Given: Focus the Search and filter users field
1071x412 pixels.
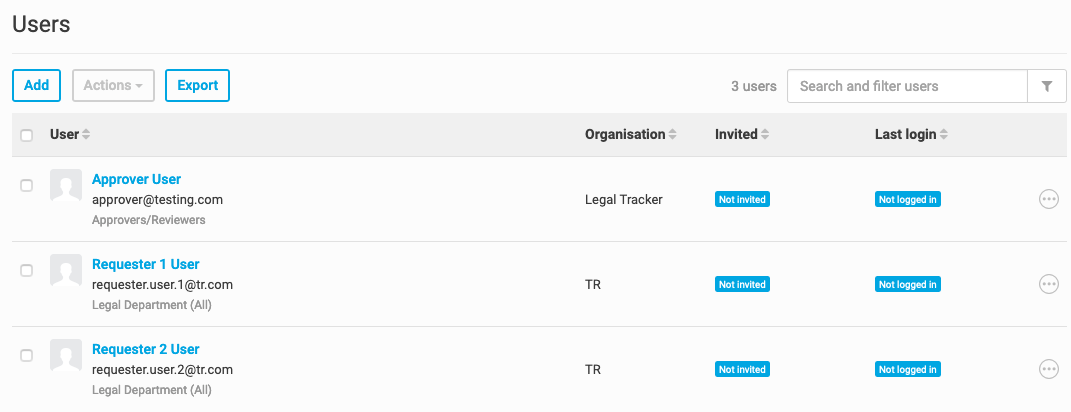Looking at the screenshot, I should point(907,86).
